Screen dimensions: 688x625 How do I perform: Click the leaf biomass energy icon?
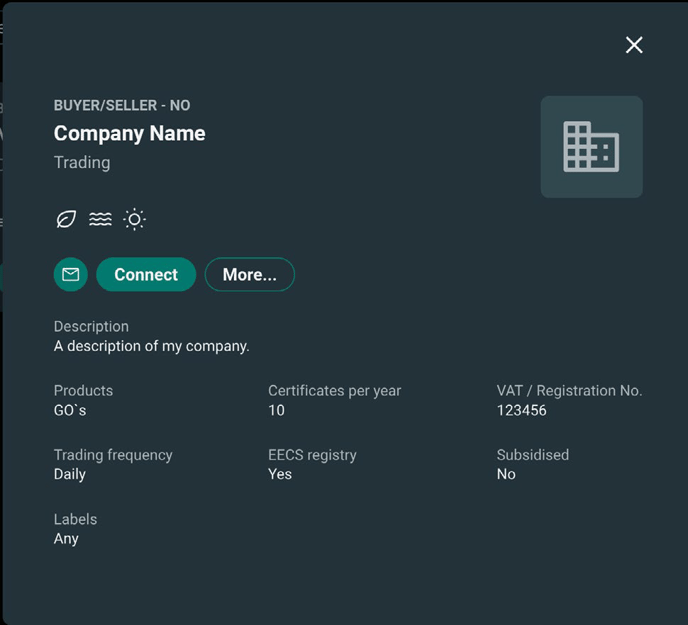coord(66,219)
